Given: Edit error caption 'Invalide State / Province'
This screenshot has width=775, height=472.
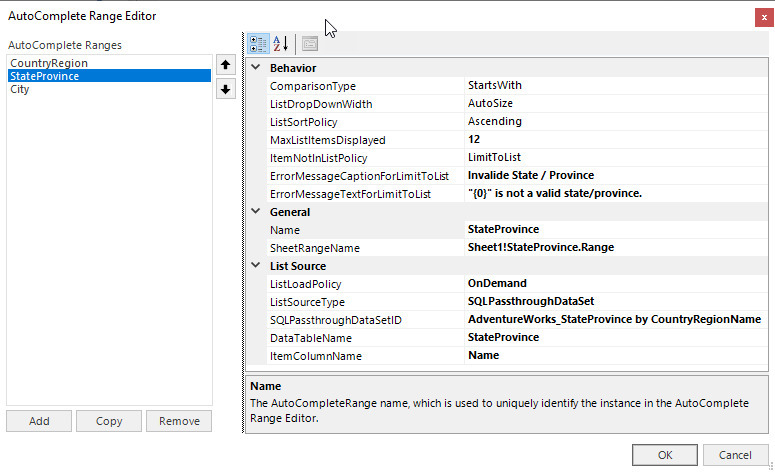Looking at the screenshot, I should (x=616, y=175).
